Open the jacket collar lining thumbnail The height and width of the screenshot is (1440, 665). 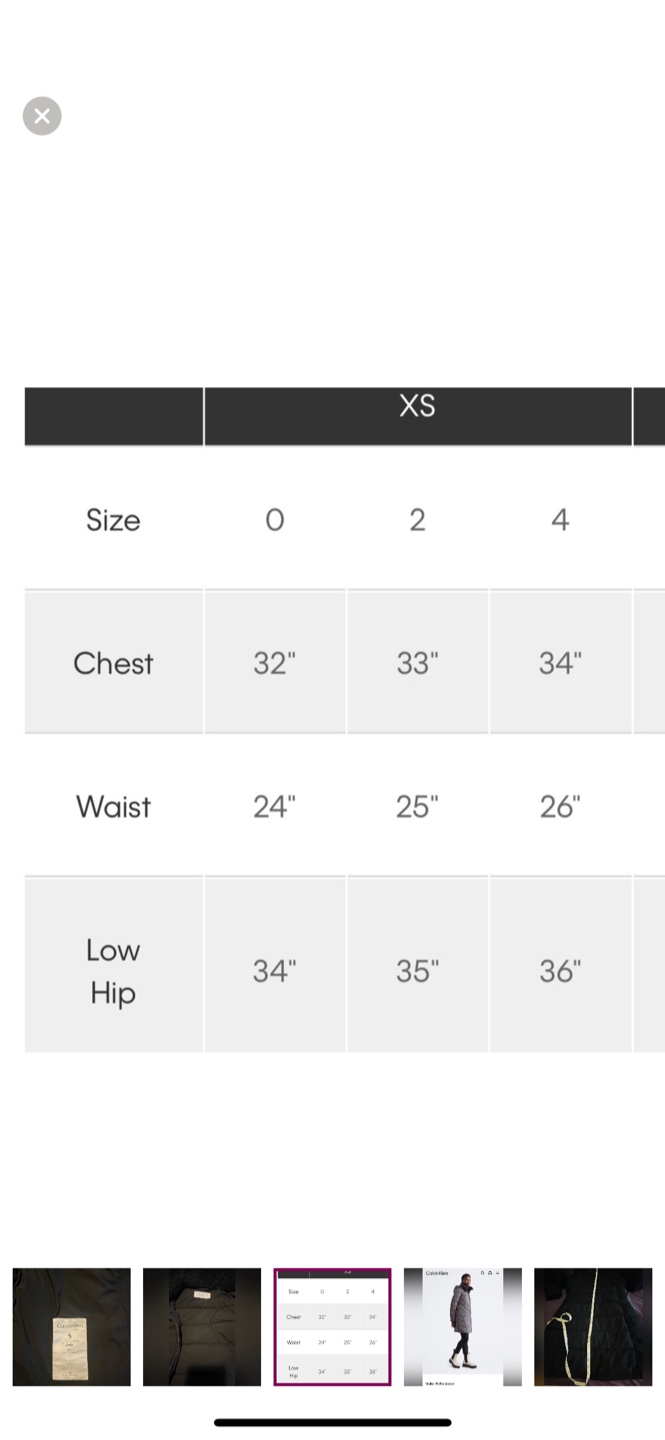tap(202, 1326)
